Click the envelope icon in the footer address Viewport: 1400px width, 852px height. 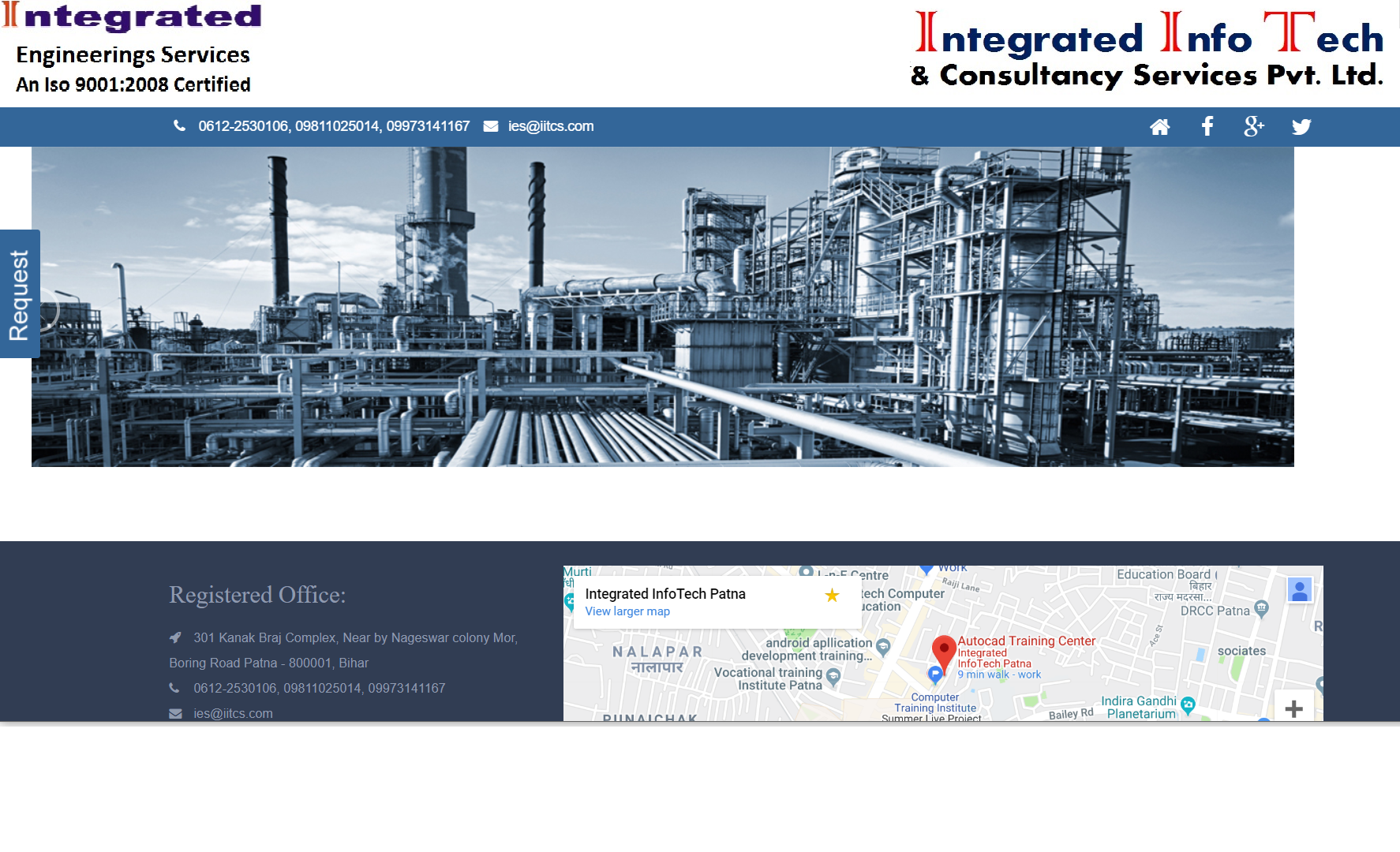175,712
